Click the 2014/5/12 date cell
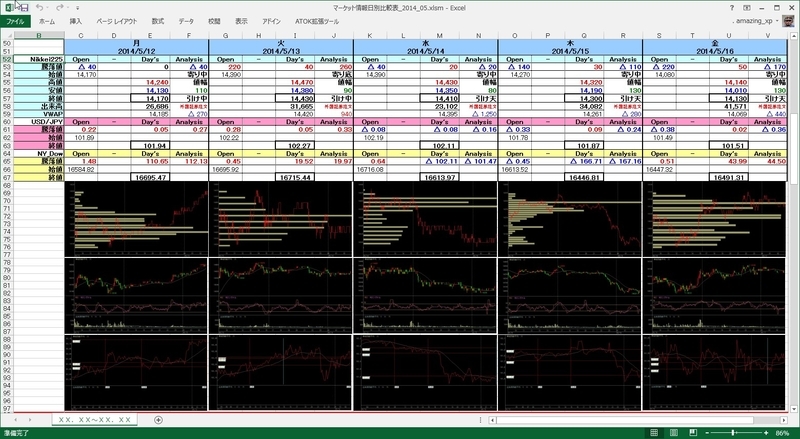The height and width of the screenshot is (439, 800). click(x=136, y=52)
